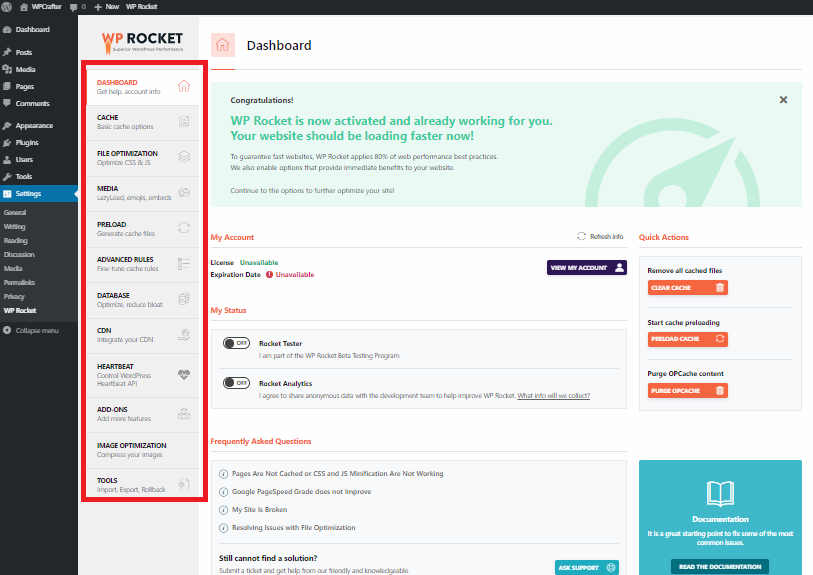Screen dimensions: 813x575
Task: Click the refresh icon on Preload Cache
Action: (x=720, y=339)
